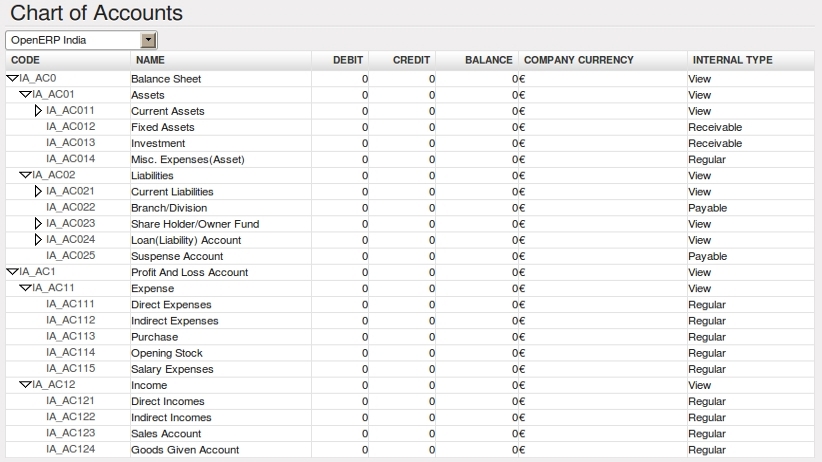Screen dimensions: 822x462
Task: Expand the IA_AC011 Current Assets node
Action: click(x=38, y=111)
